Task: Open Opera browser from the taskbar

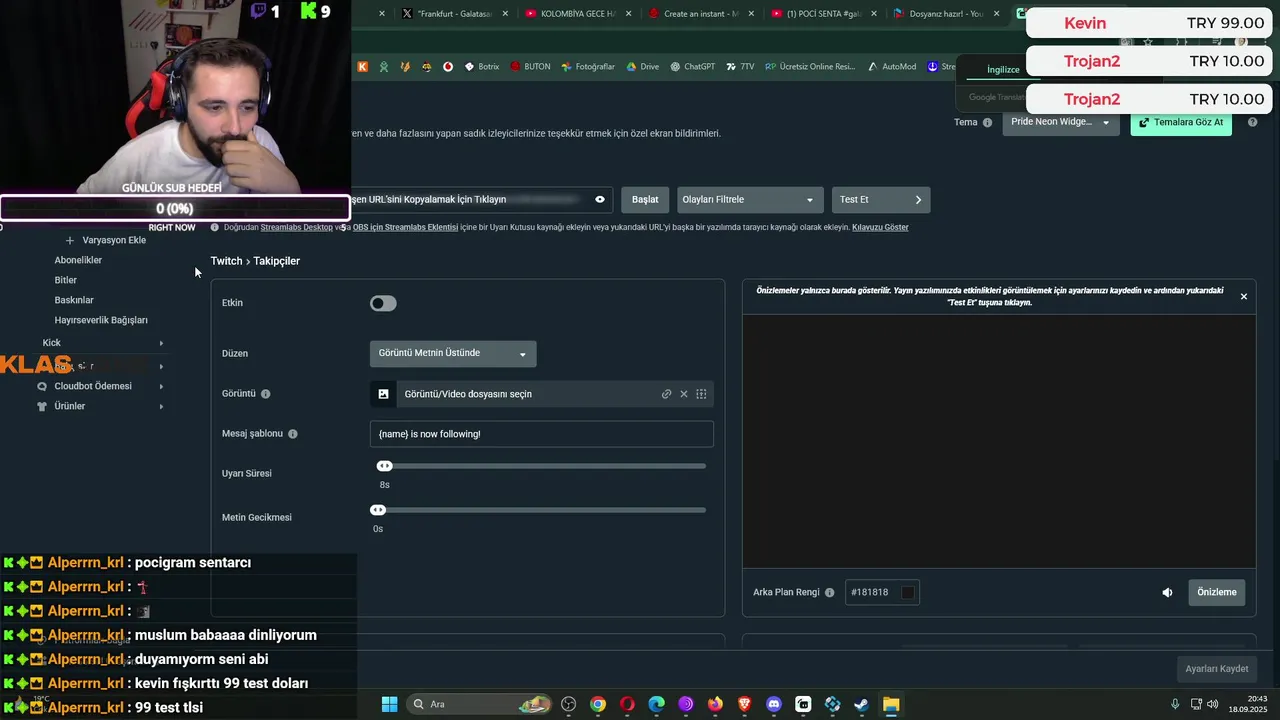Action: (627, 704)
